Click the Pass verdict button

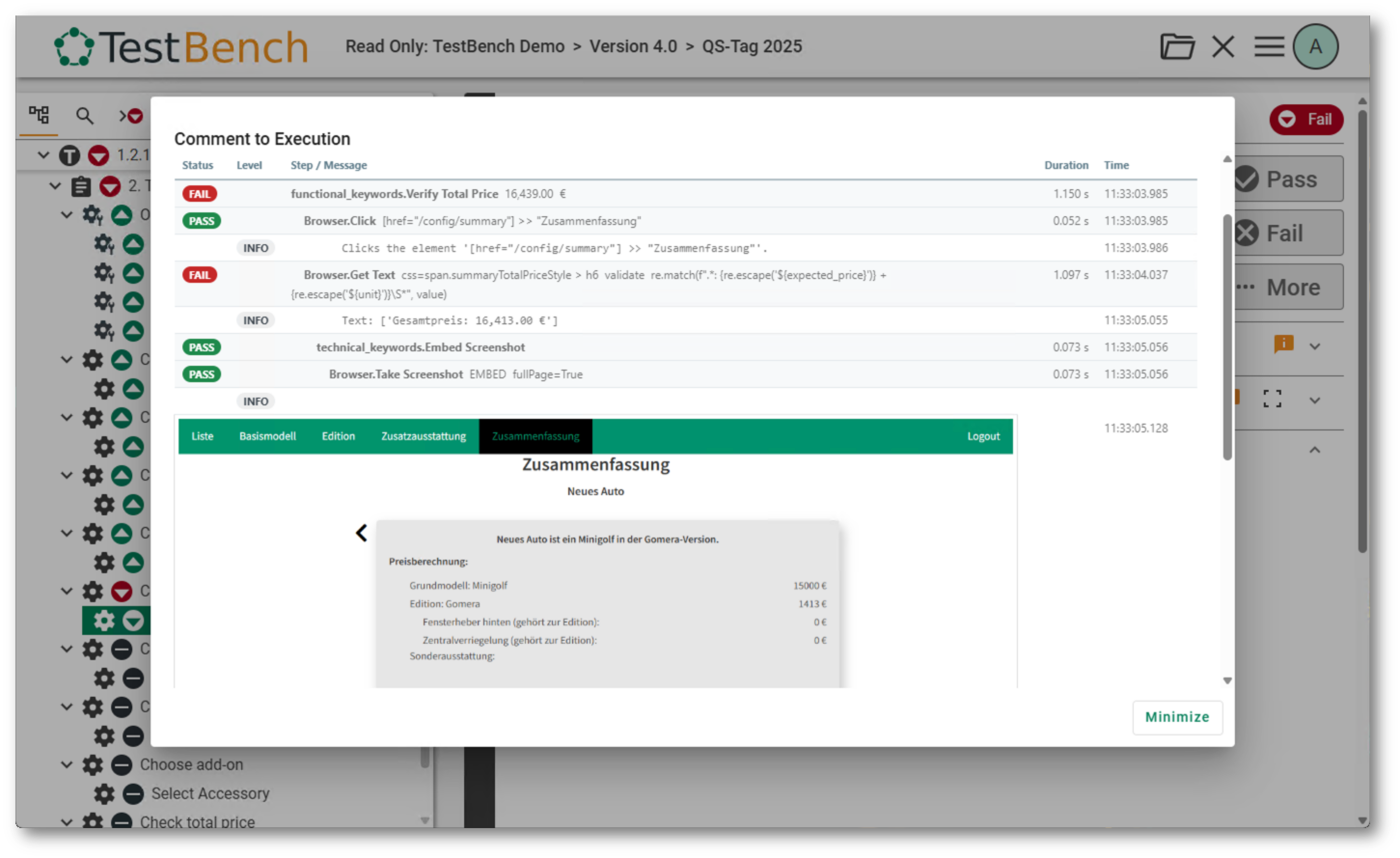click(x=1289, y=179)
